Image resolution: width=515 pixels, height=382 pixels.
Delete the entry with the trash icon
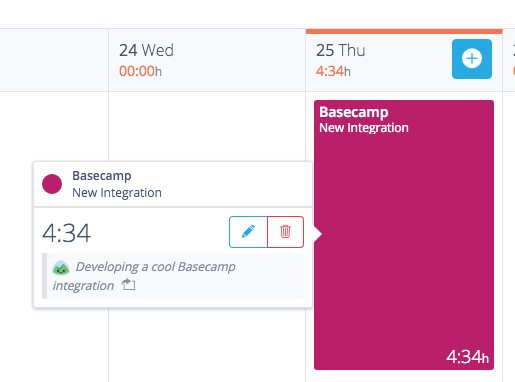click(x=285, y=232)
